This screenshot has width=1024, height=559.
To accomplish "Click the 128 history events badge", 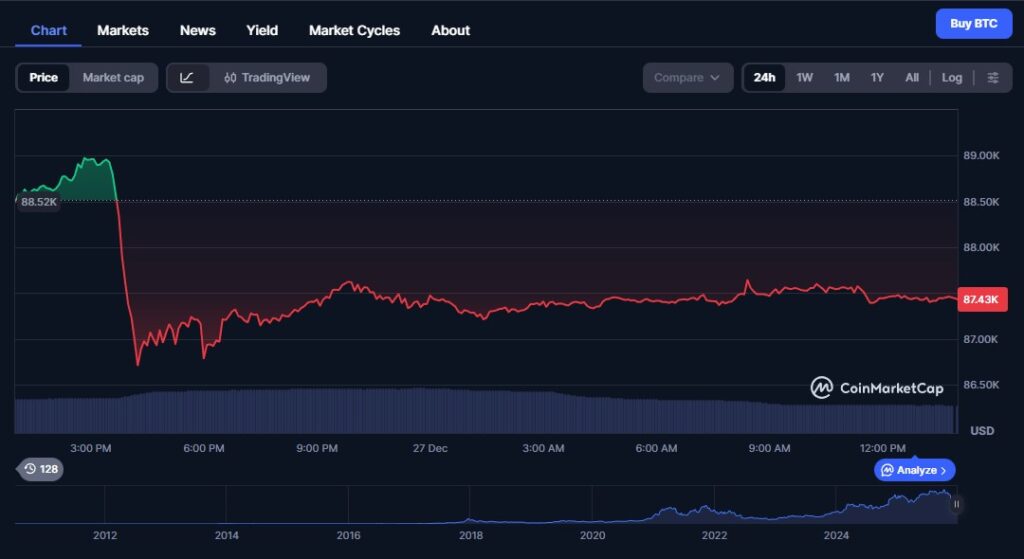I will tap(40, 469).
